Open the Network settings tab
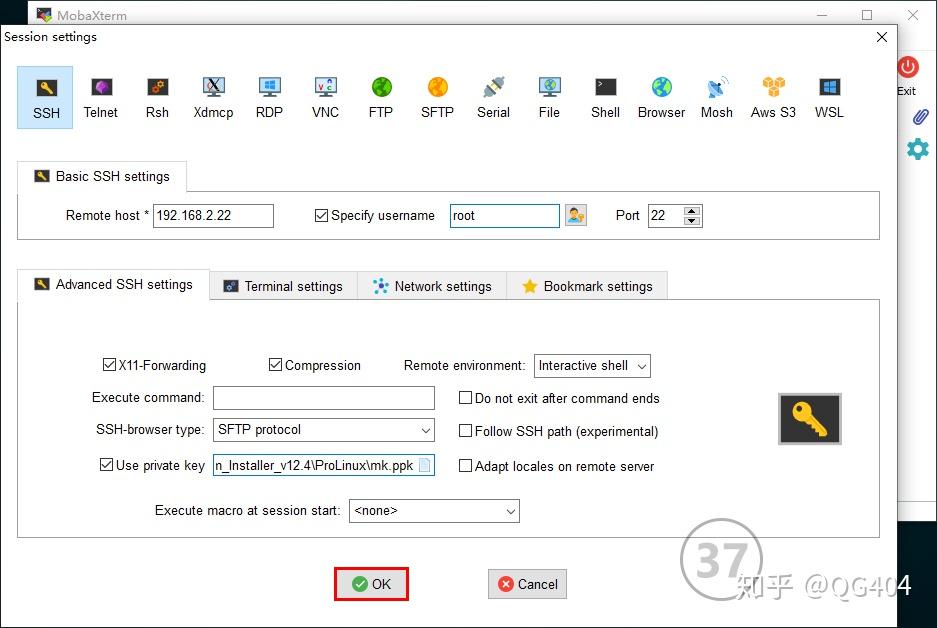 click(433, 286)
